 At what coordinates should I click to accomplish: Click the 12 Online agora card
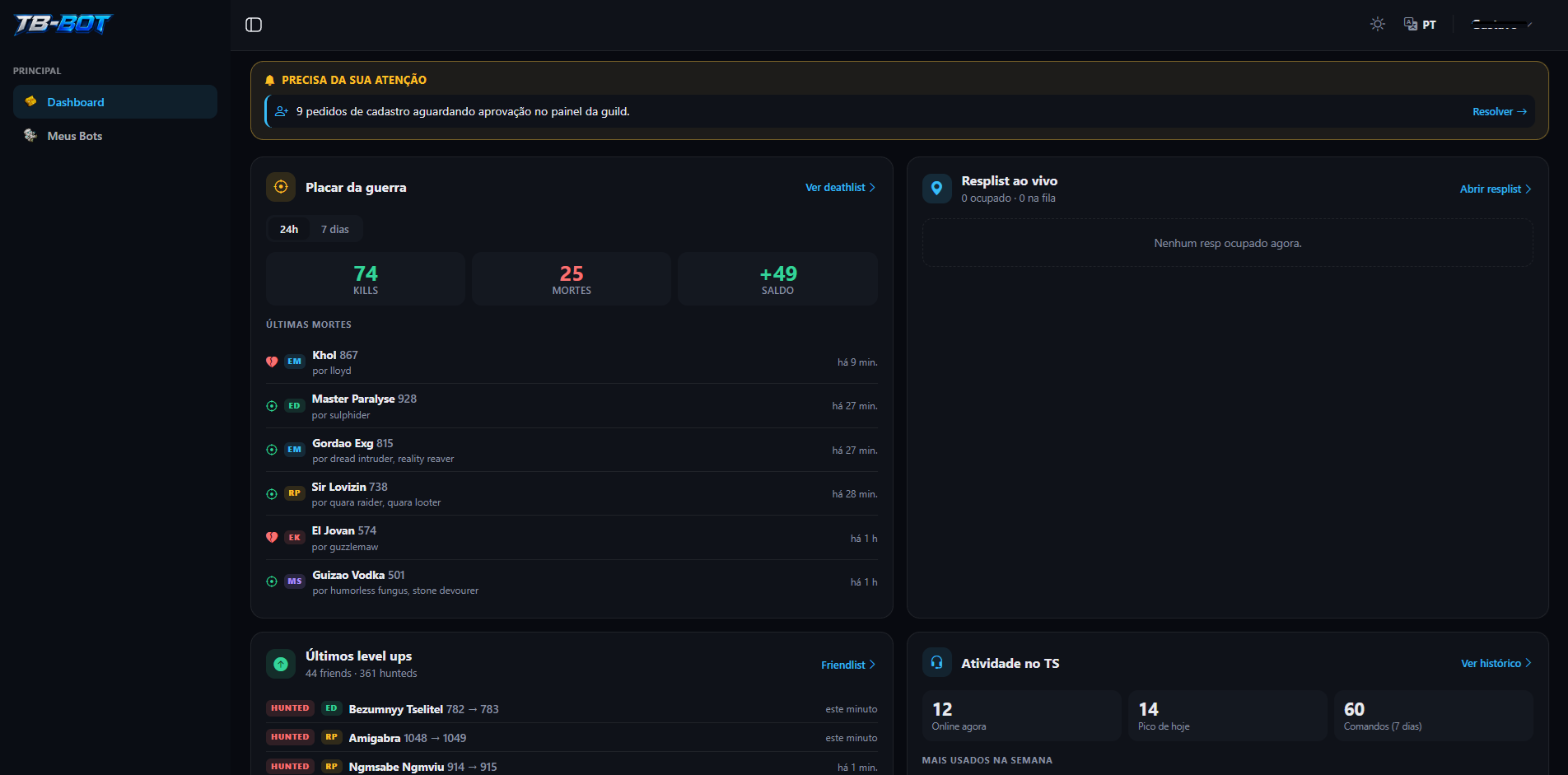(1022, 716)
